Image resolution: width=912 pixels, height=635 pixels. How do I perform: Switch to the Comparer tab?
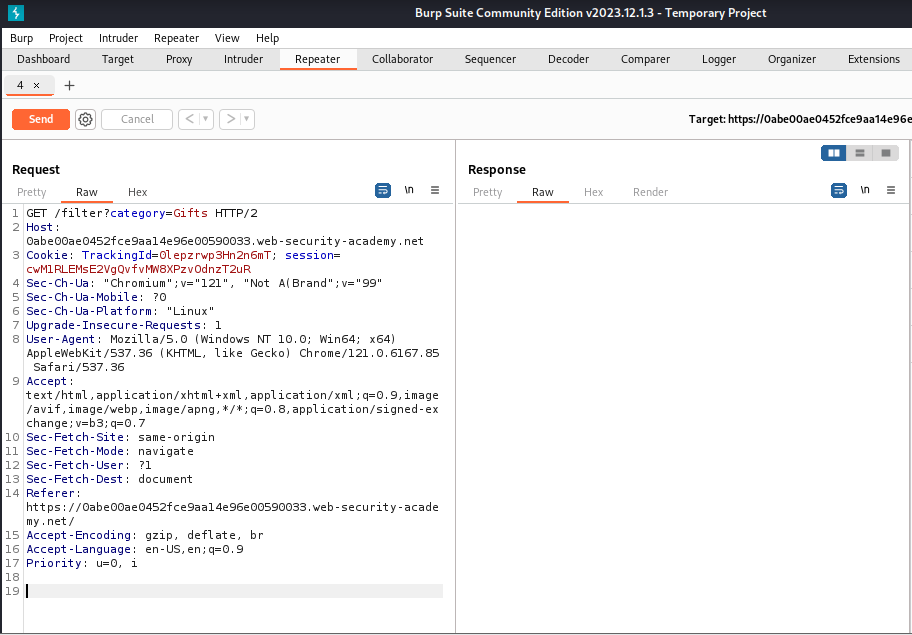[x=645, y=59]
